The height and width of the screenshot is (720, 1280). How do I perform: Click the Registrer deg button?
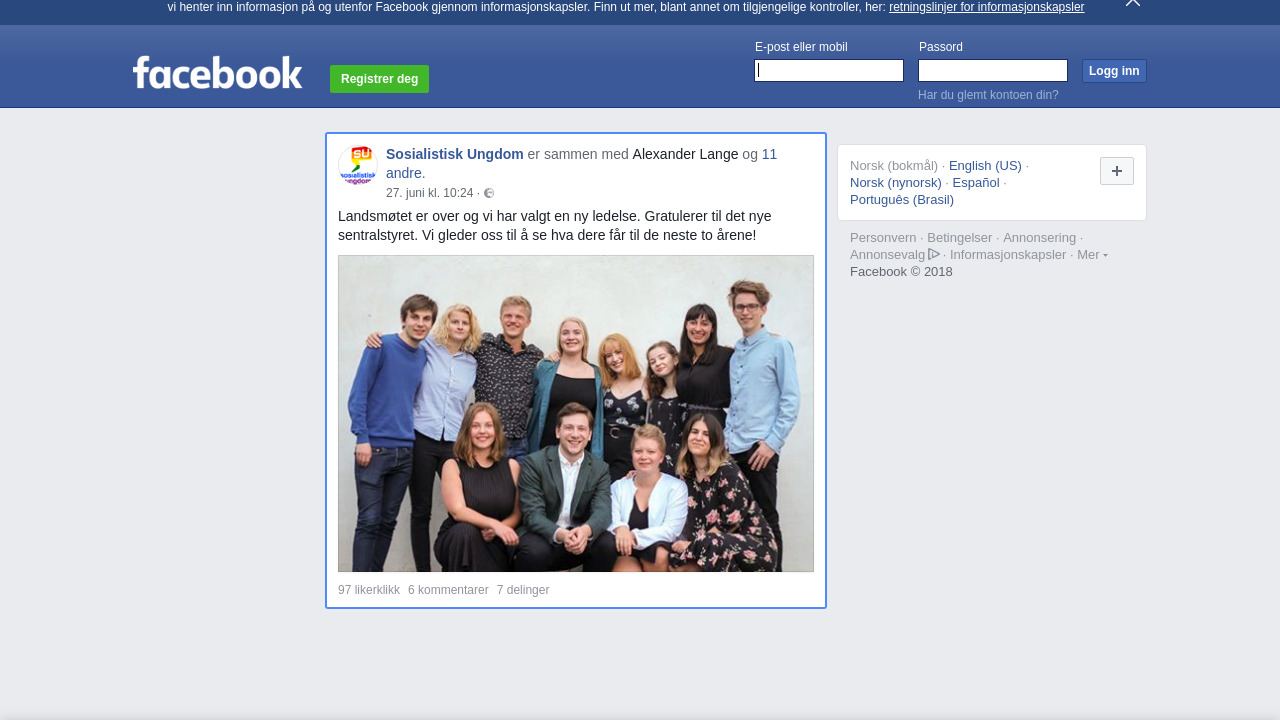pos(379,79)
